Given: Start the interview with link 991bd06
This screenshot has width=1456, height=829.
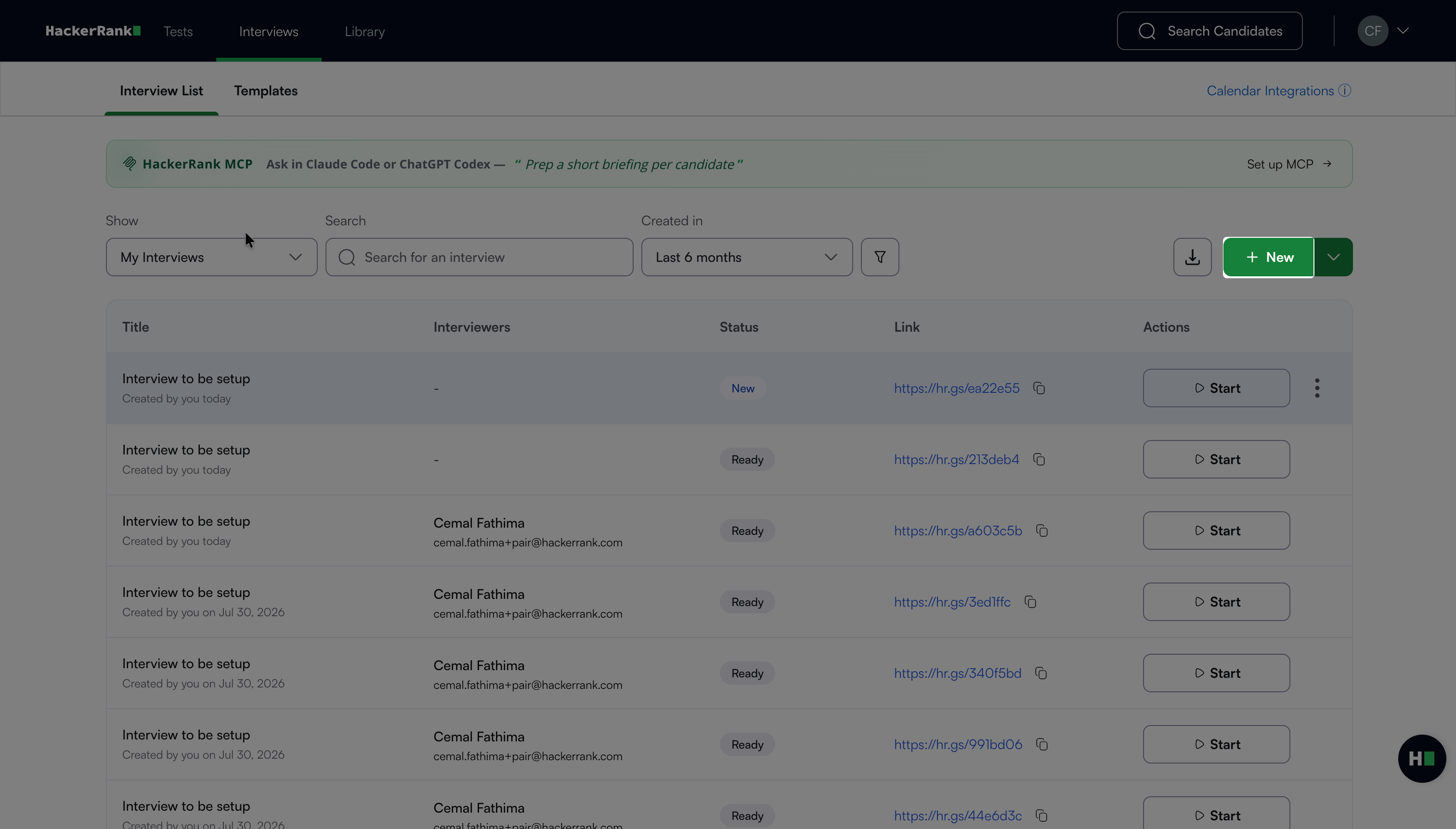Looking at the screenshot, I should 1216,744.
